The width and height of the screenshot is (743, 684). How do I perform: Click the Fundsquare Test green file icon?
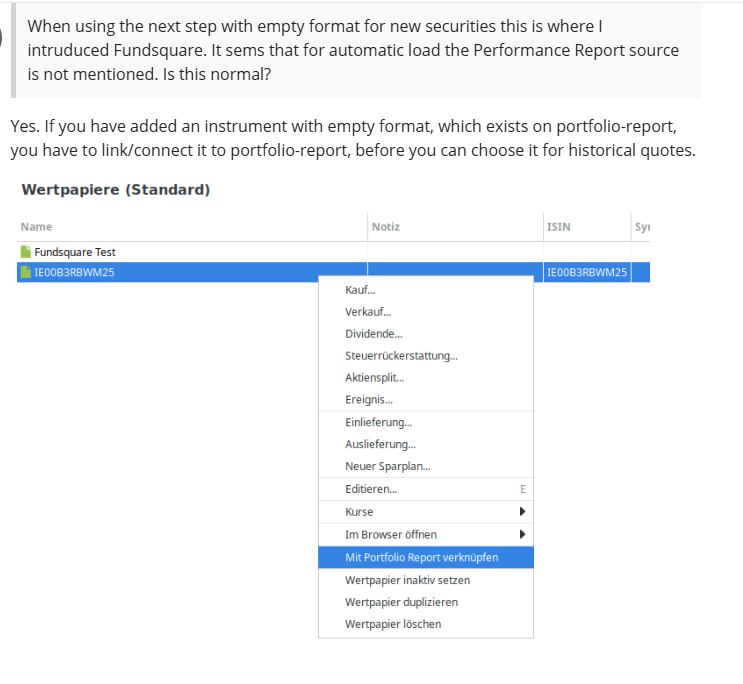pyautogui.click(x=26, y=252)
